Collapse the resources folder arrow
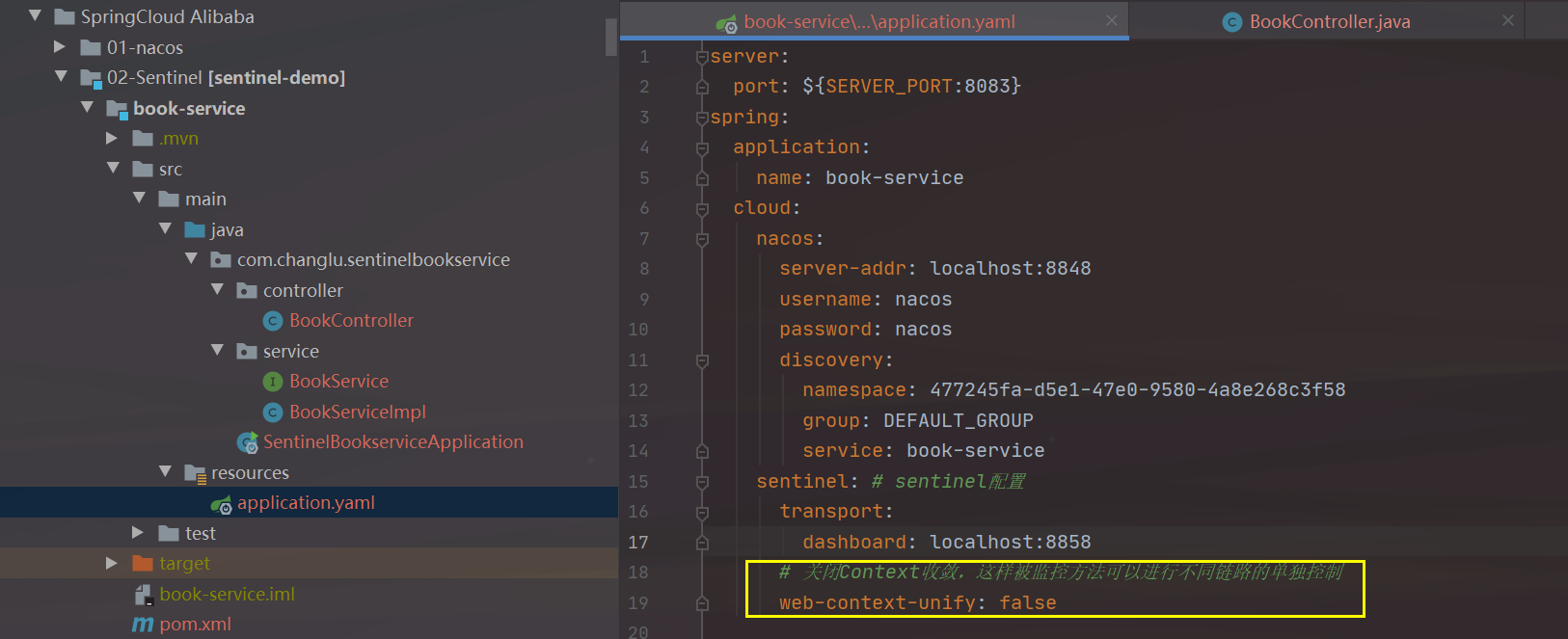Screen dimensions: 1568x639 166,471
